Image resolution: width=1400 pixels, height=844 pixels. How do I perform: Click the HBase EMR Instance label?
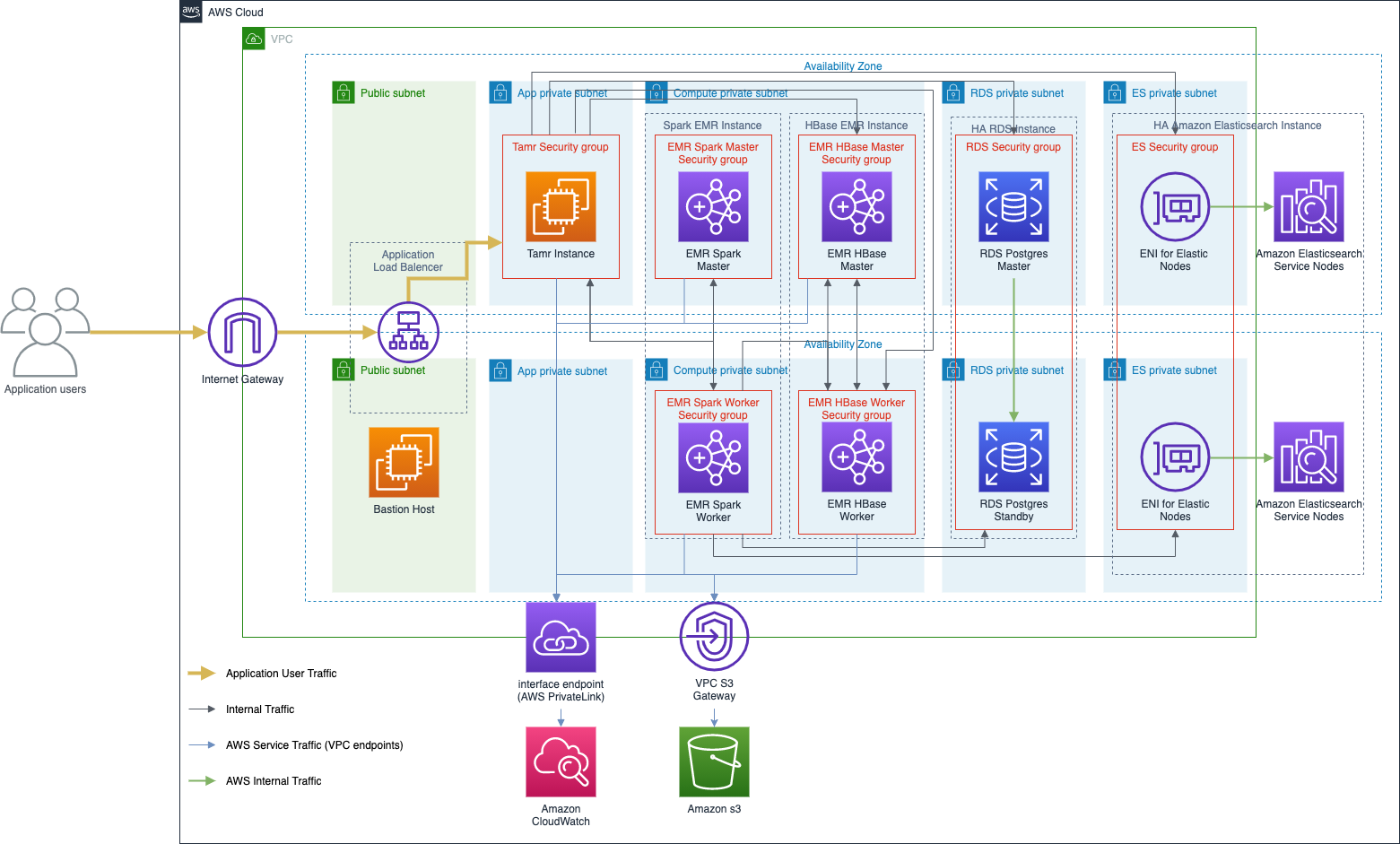tap(857, 126)
